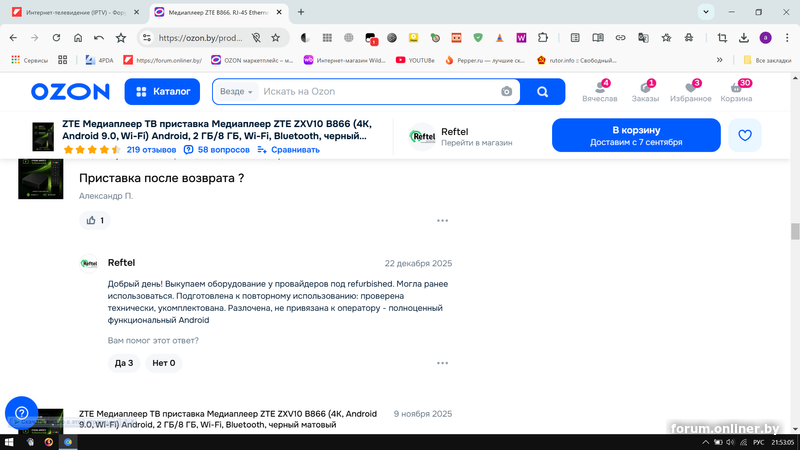Click the Сравнивать compare link

[289, 149]
